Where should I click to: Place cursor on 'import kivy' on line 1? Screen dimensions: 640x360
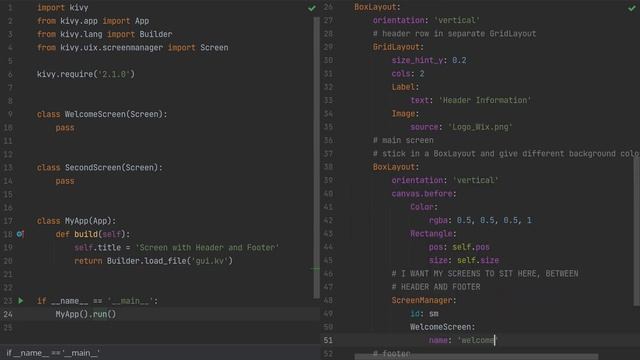tap(62, 8)
